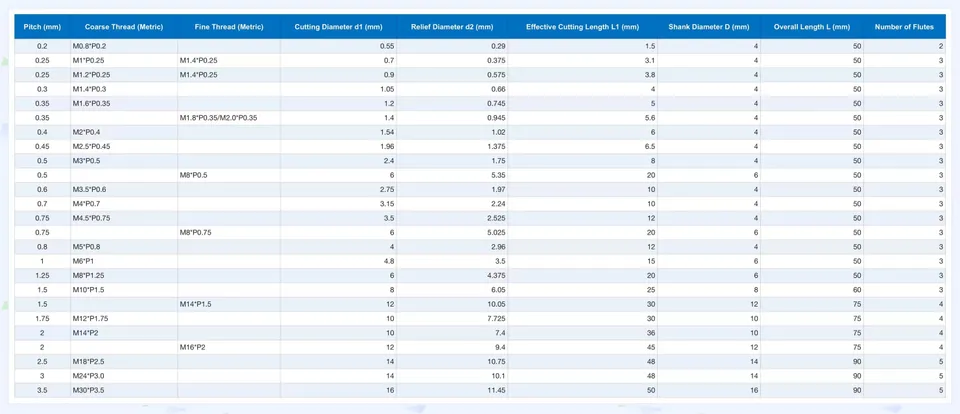Select the M5*P0.8 coarse thread cell

point(124,247)
